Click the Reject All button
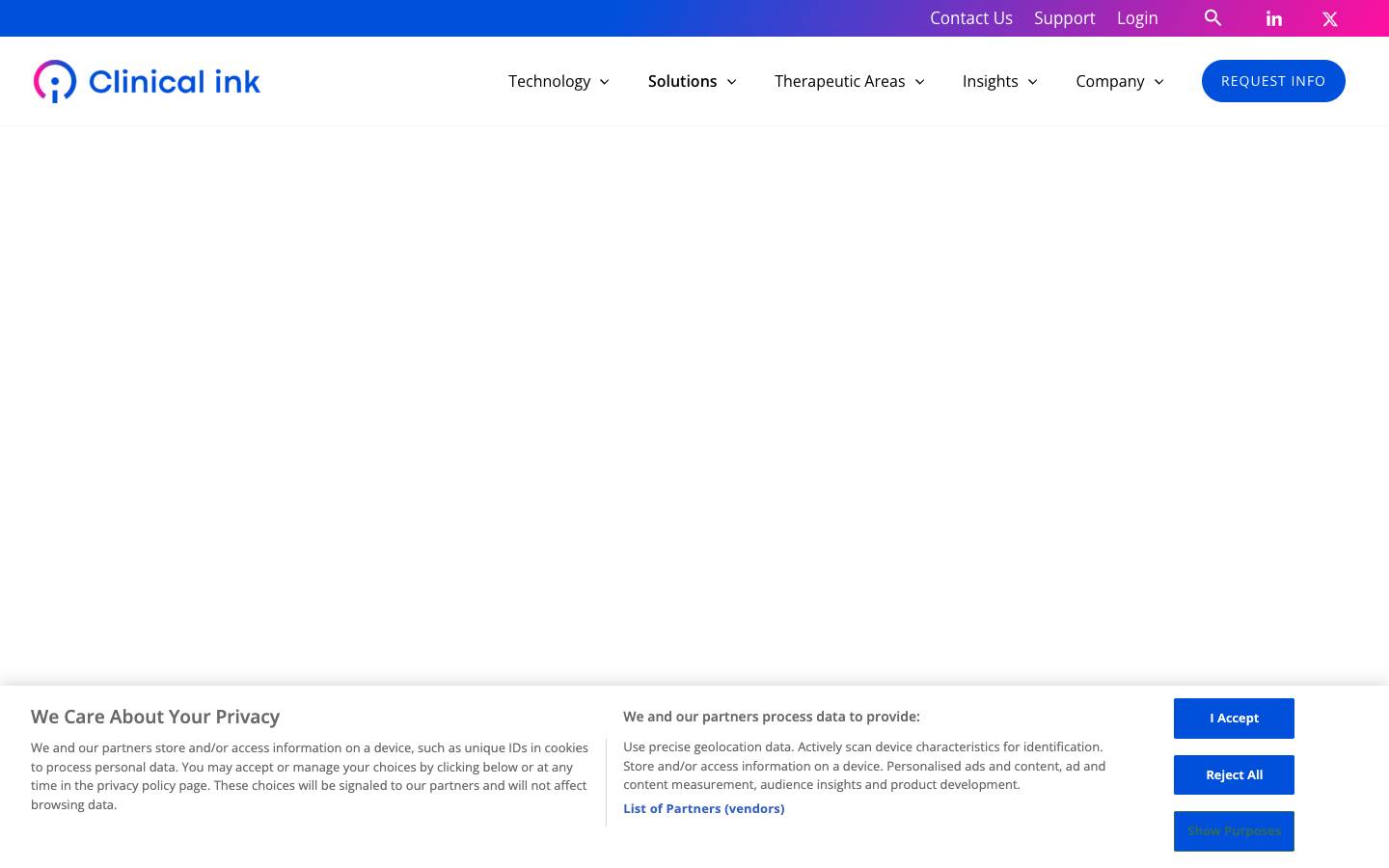Image resolution: width=1389 pixels, height=868 pixels. pyautogui.click(x=1234, y=775)
